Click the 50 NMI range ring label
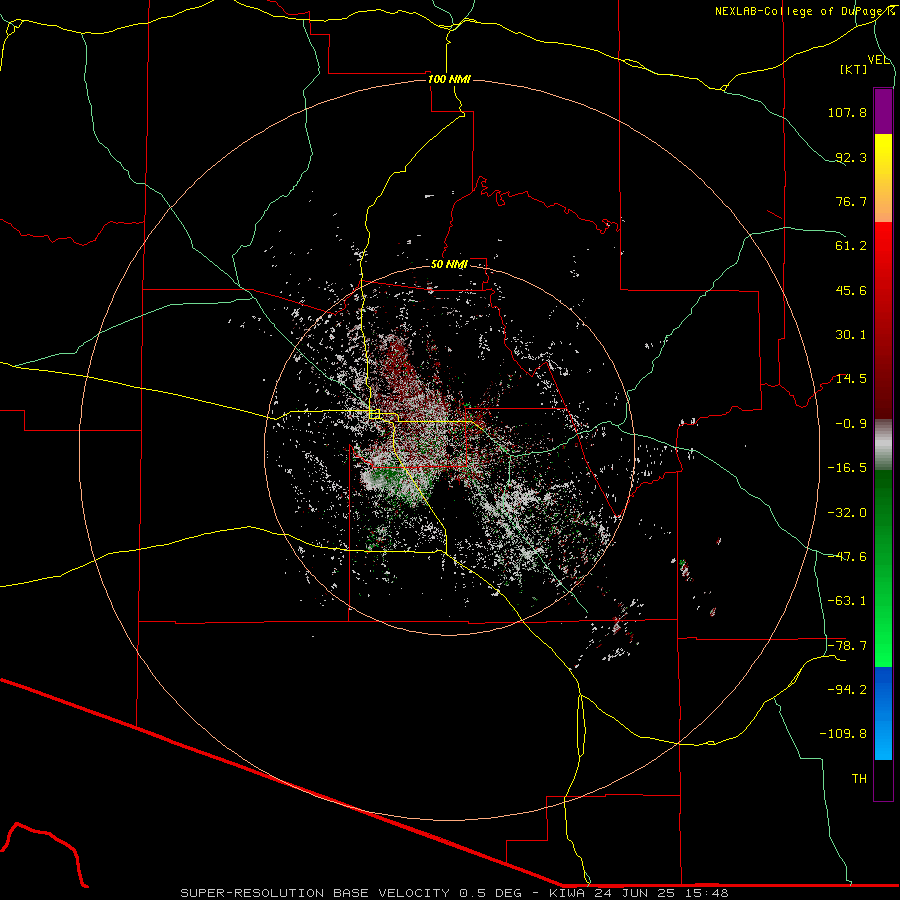Viewport: 900px width, 900px height. (x=449, y=264)
